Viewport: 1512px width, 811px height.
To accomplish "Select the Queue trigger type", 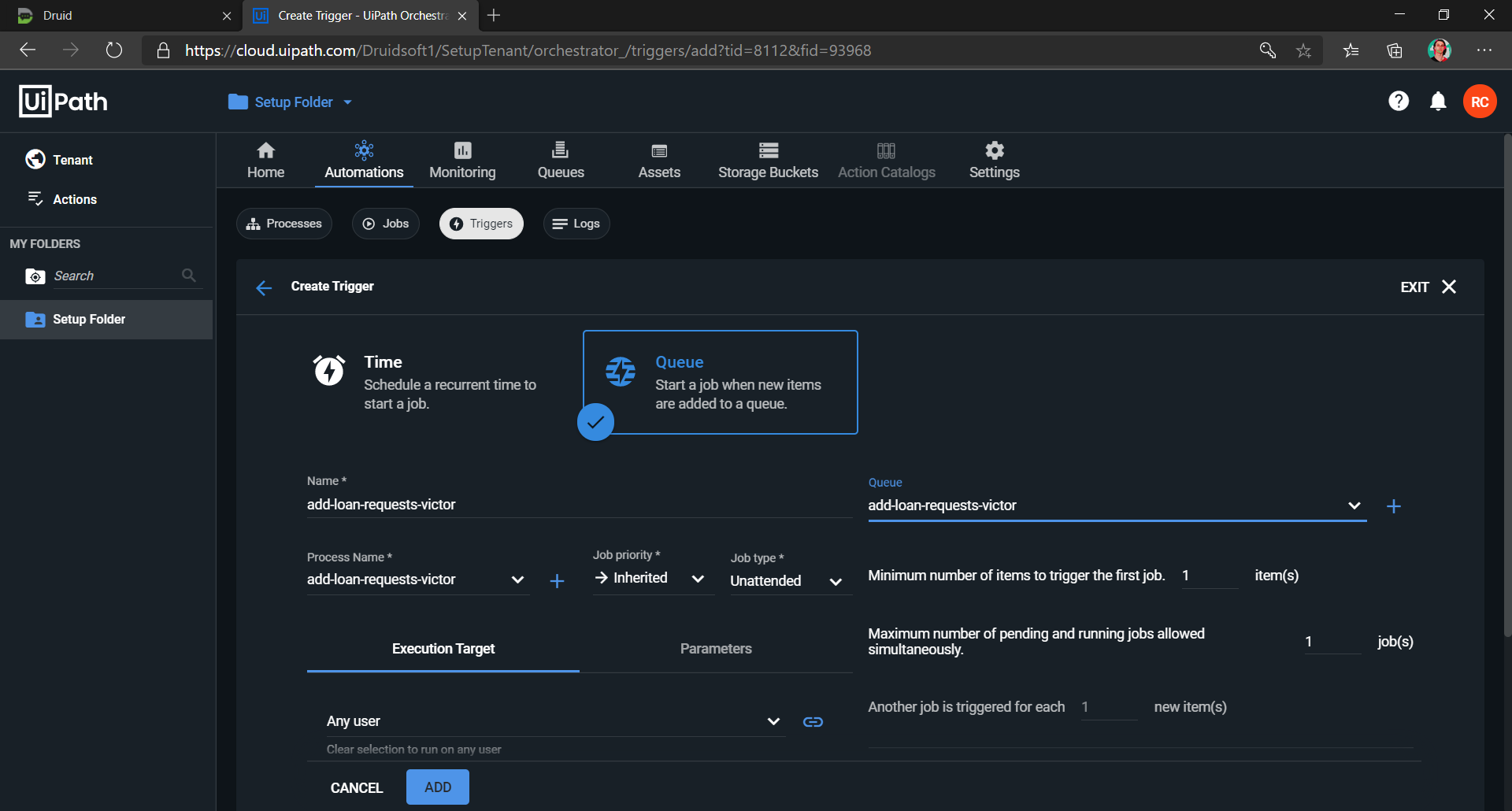I will [x=720, y=383].
